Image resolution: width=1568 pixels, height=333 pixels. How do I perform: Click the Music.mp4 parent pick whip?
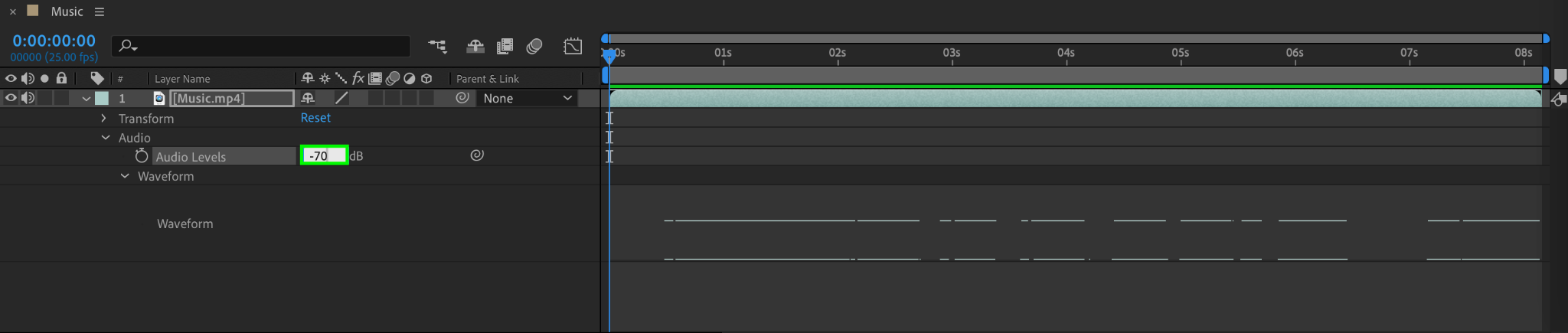click(462, 98)
